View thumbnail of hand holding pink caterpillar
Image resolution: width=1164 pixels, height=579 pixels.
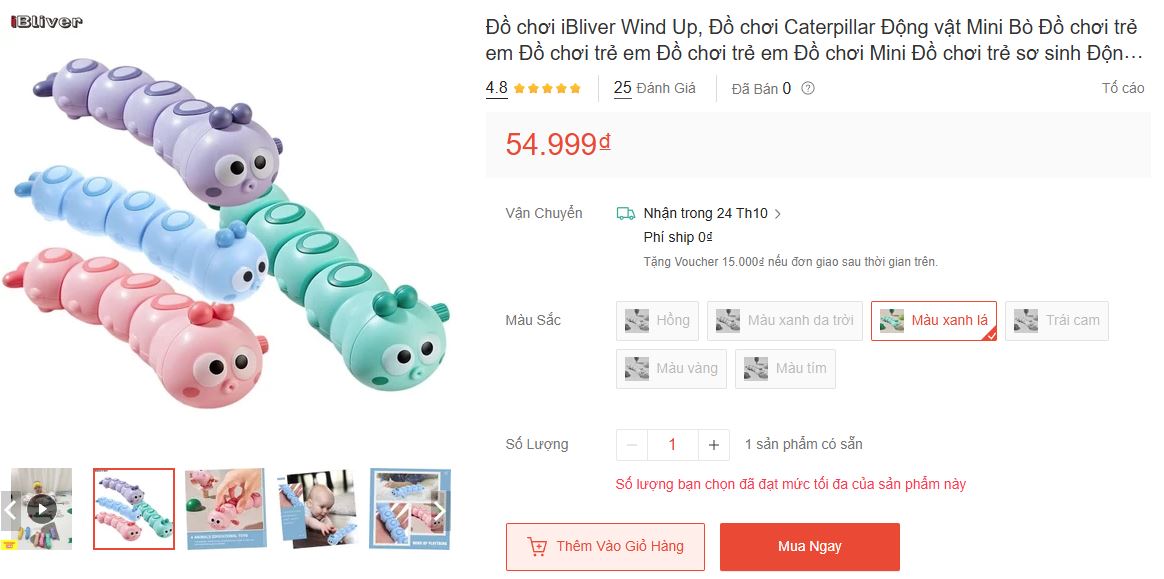(226, 509)
